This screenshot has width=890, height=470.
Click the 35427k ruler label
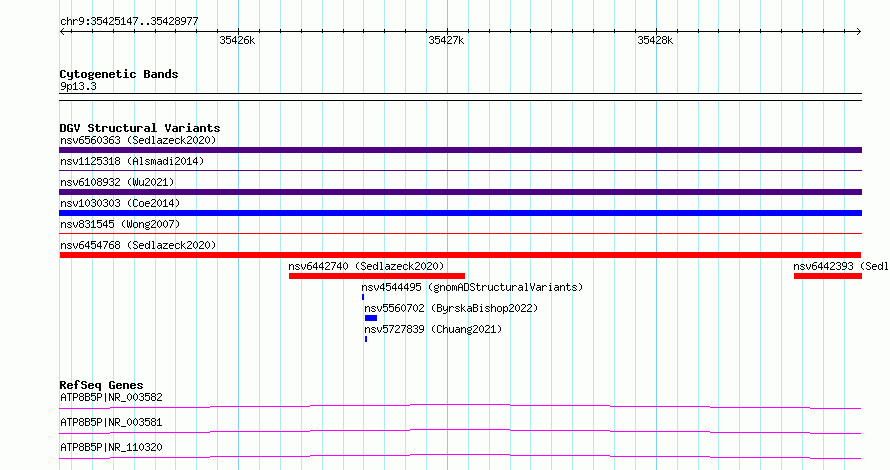point(446,40)
